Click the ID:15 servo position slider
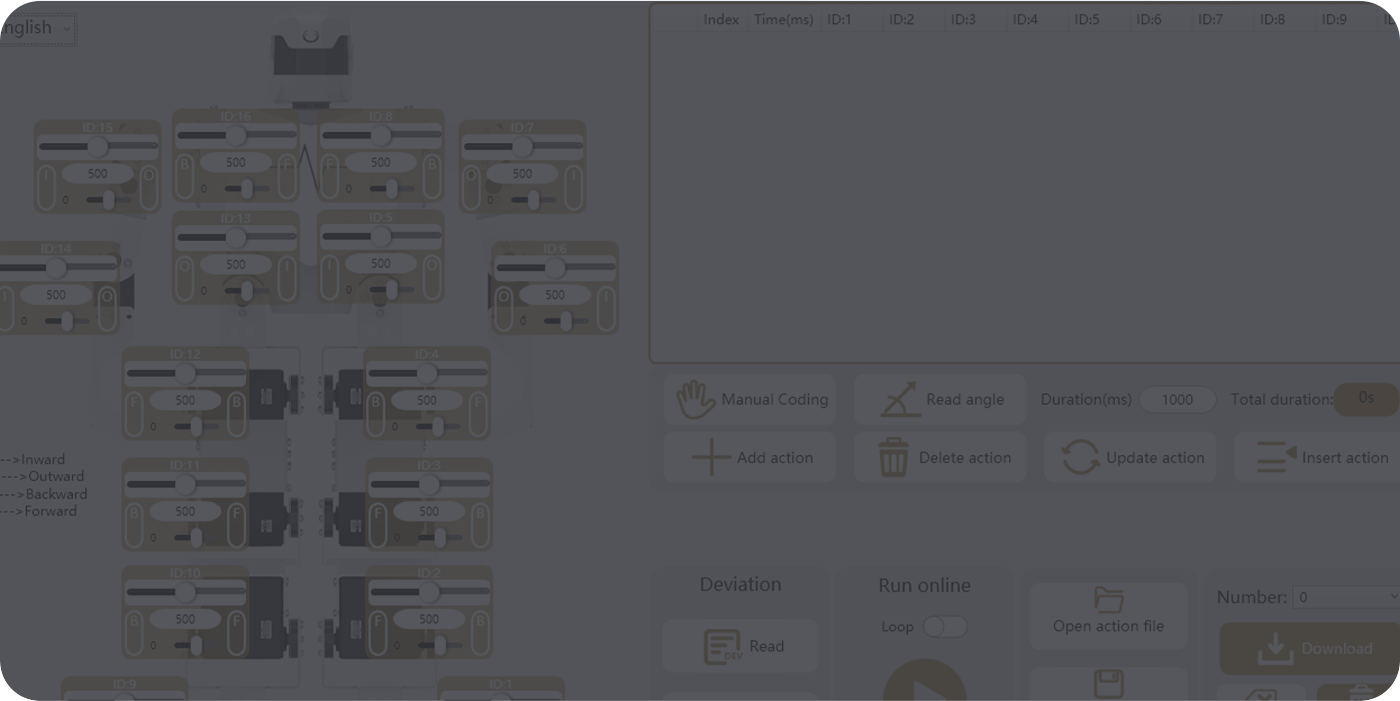 point(98,146)
